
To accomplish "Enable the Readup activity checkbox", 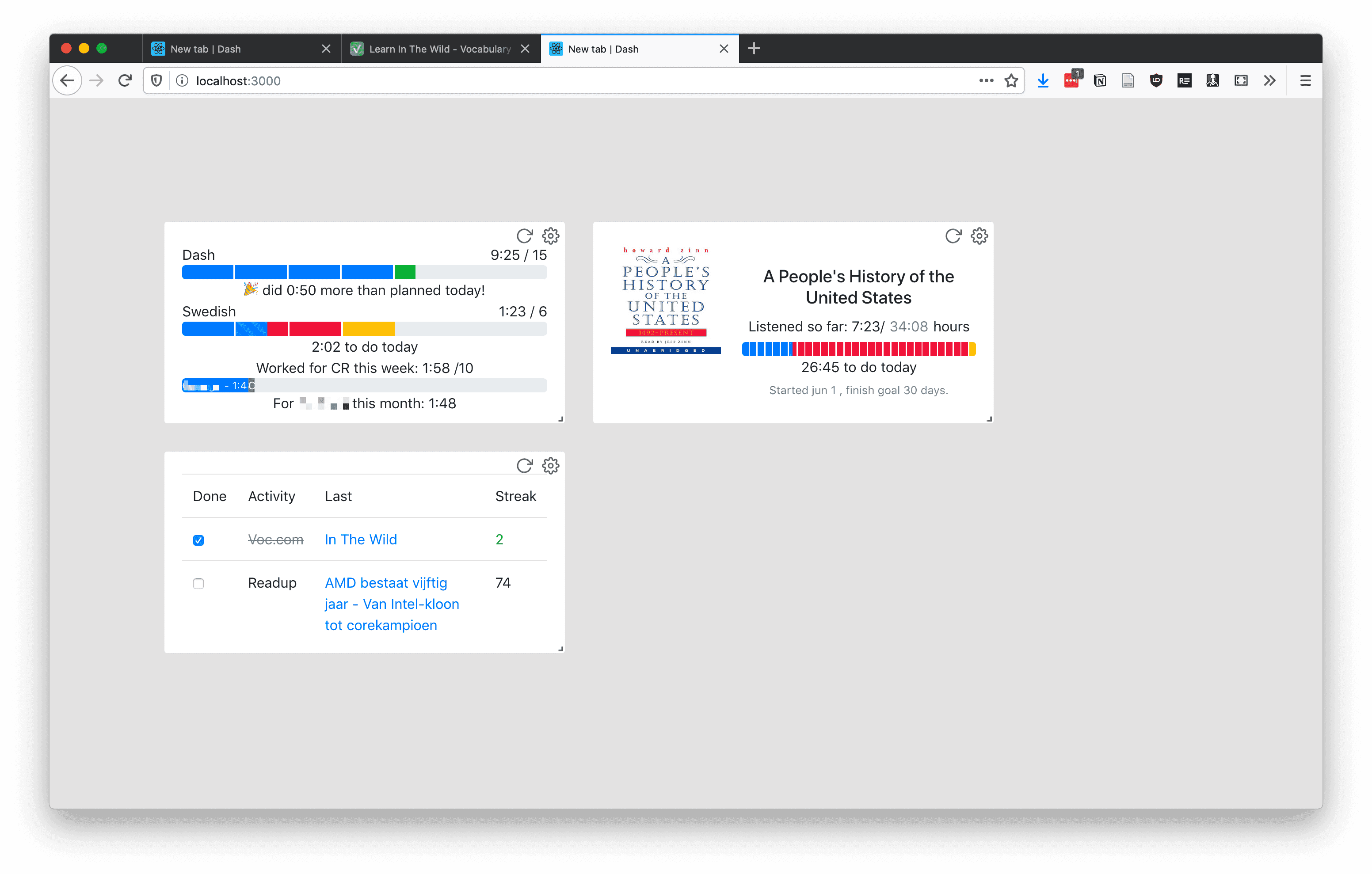I will (x=198, y=581).
